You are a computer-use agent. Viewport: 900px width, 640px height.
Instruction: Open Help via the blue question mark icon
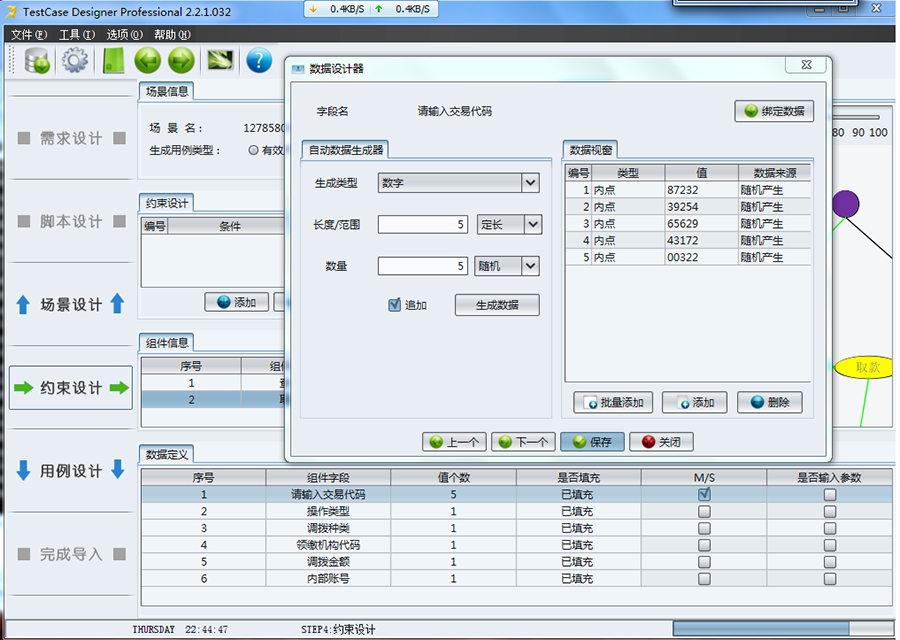click(258, 60)
